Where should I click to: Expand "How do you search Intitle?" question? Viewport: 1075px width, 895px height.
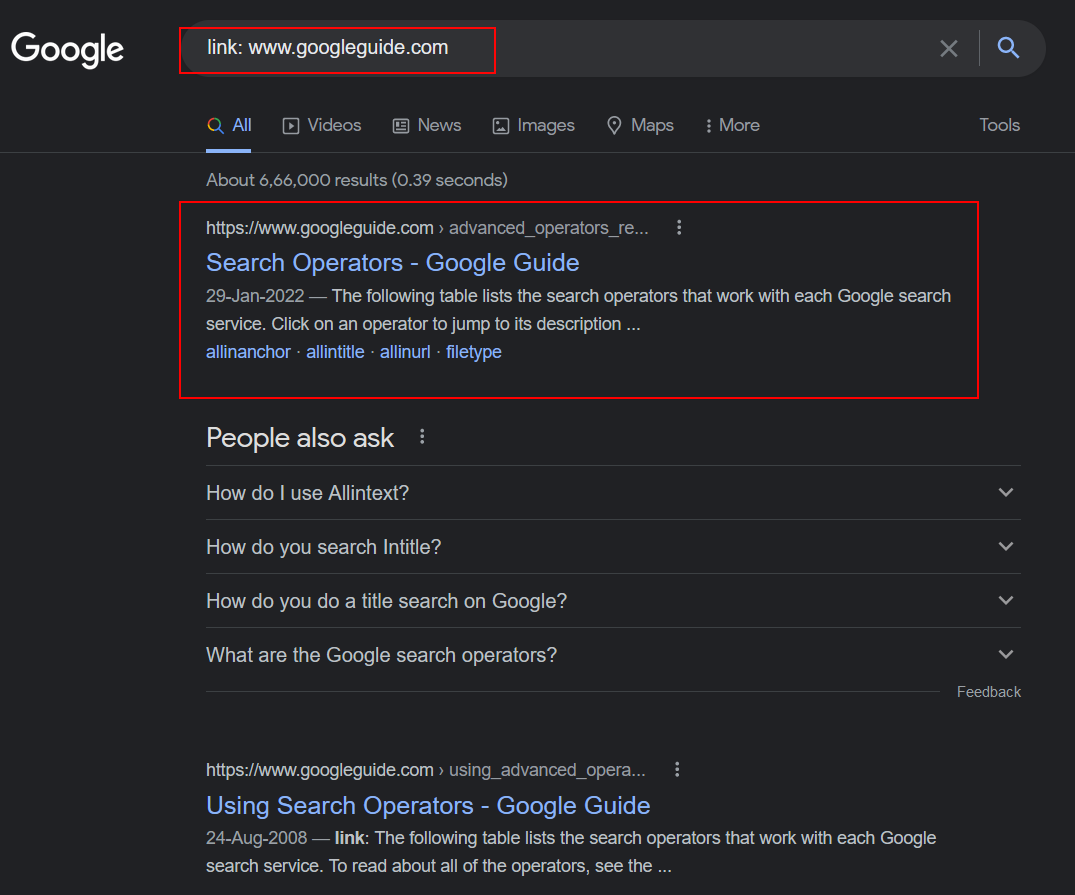tap(613, 547)
